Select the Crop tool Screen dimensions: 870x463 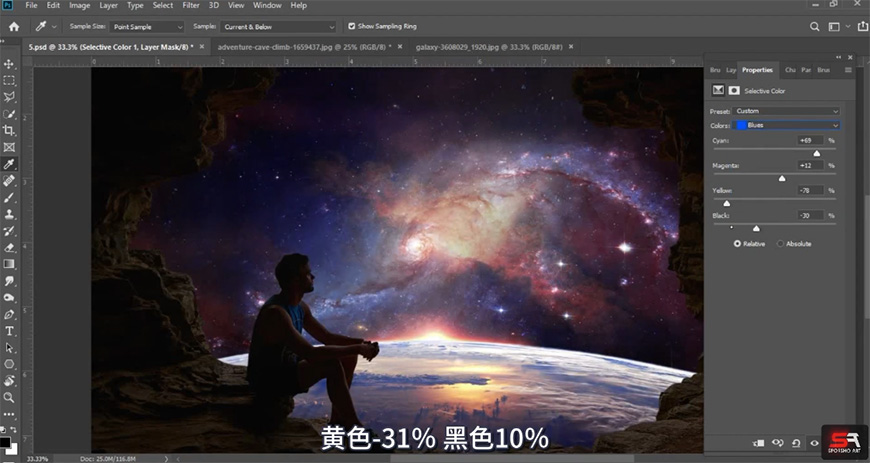[9, 130]
